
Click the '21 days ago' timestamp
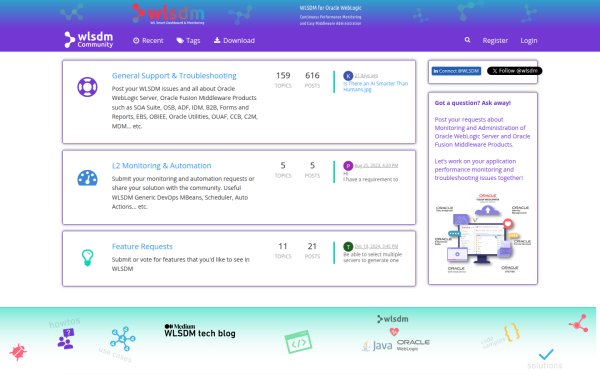pyautogui.click(x=366, y=76)
